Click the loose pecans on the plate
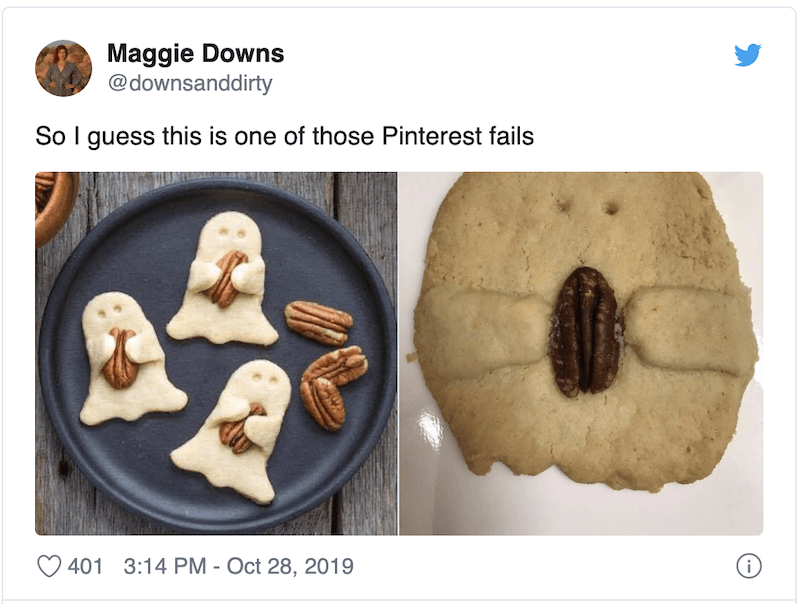 [x=325, y=360]
